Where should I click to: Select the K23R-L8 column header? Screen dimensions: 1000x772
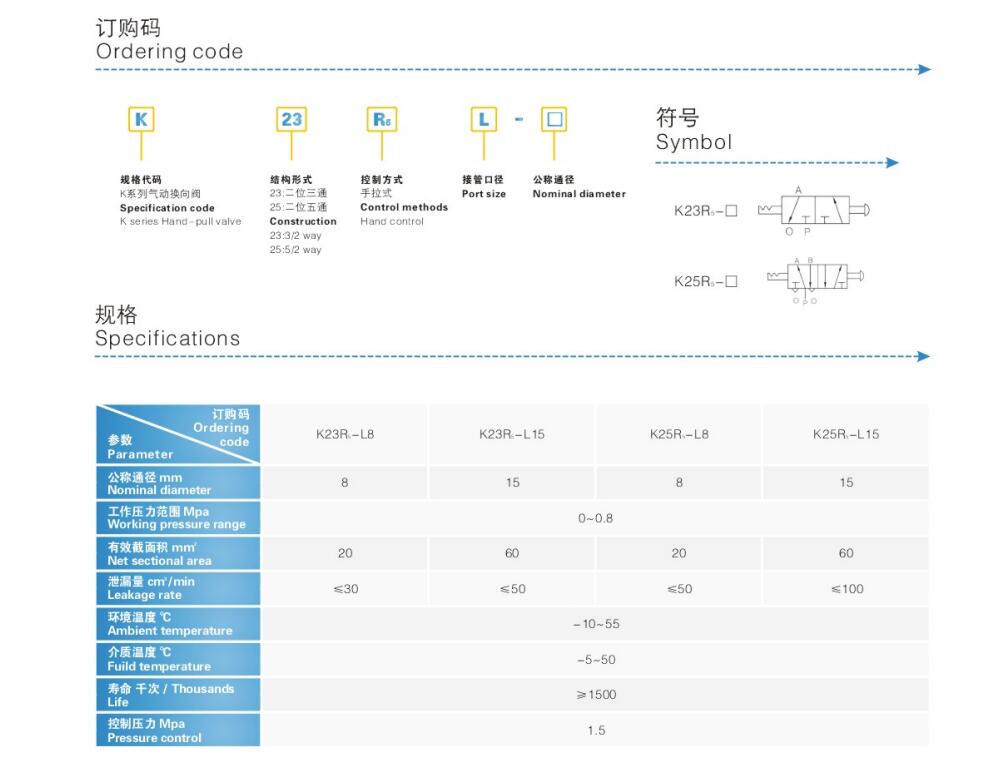(x=345, y=435)
